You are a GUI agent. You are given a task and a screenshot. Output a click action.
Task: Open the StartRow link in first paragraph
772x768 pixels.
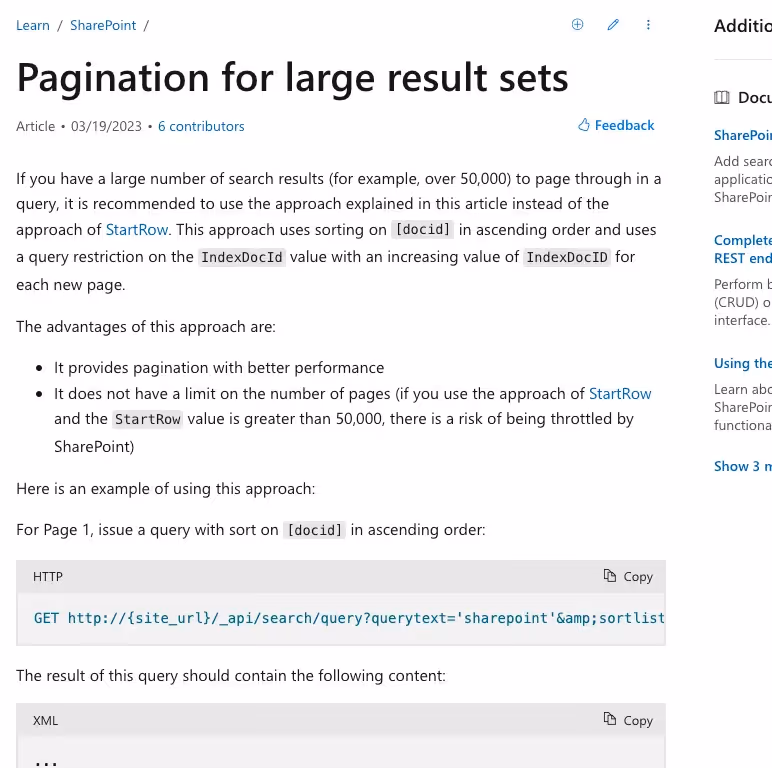pyautogui.click(x=137, y=230)
